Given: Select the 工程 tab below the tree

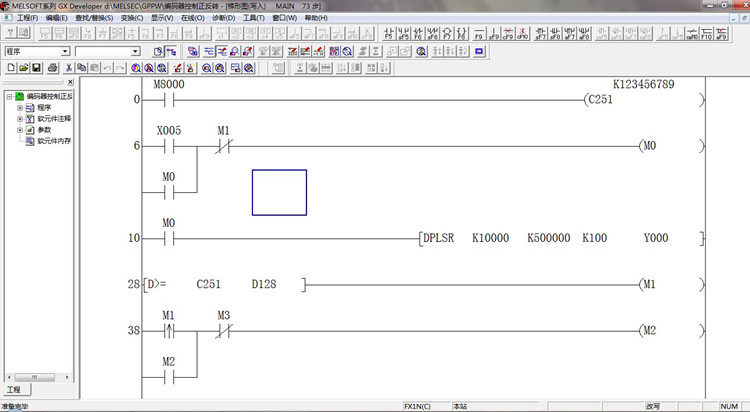Looking at the screenshot, I should (x=14, y=390).
